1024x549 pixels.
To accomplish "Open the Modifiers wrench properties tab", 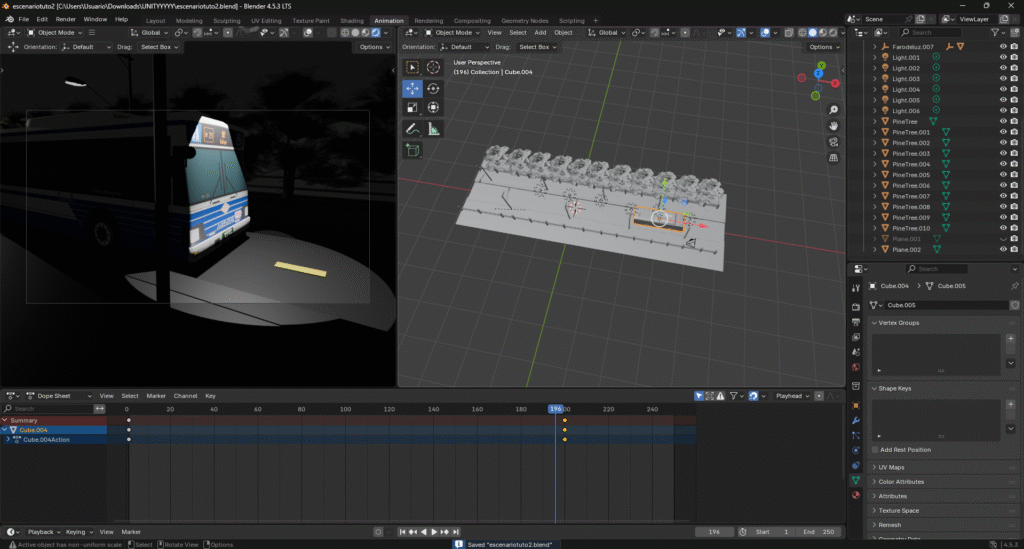I will (x=855, y=421).
